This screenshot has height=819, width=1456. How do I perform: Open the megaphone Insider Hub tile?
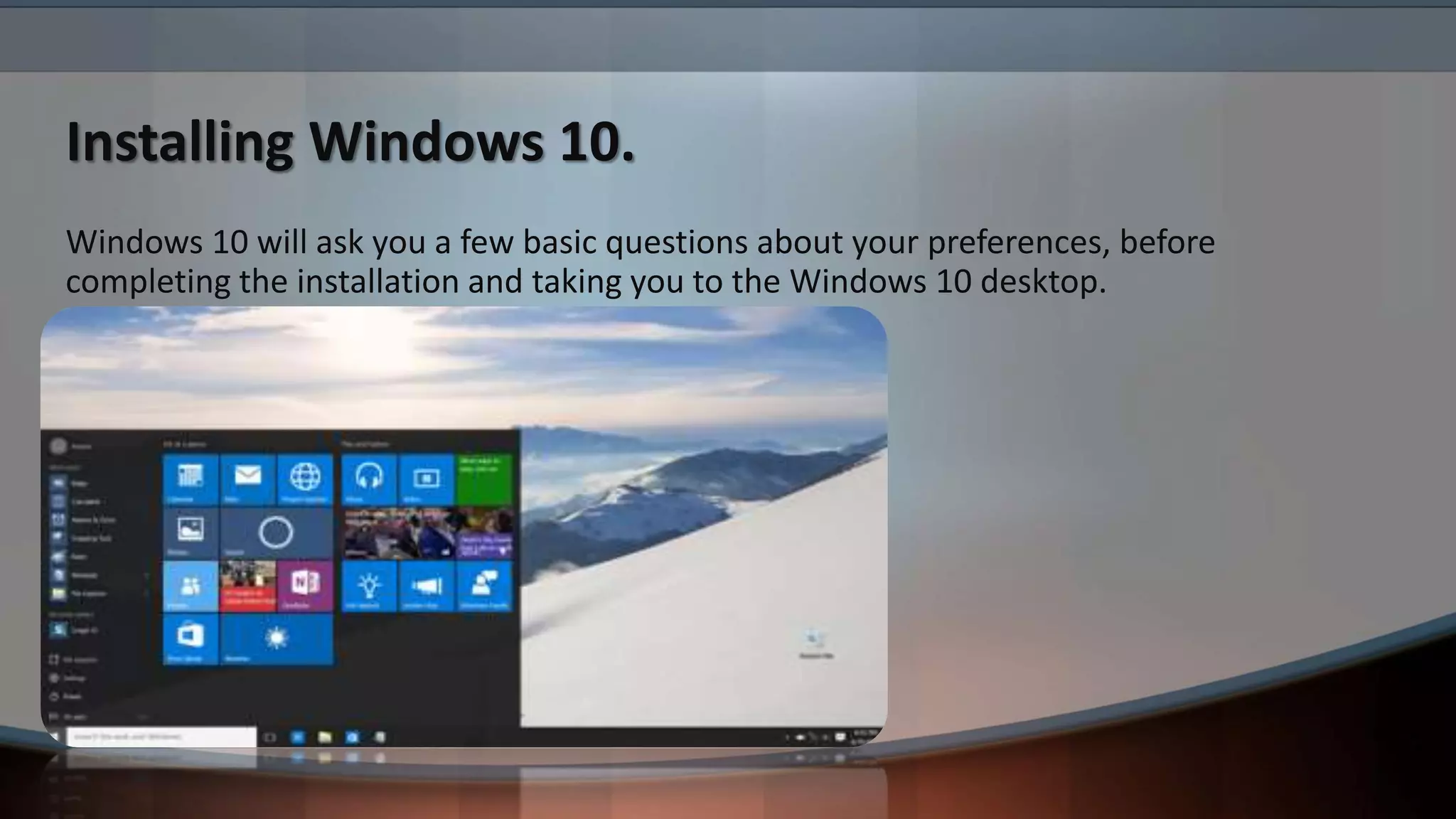(x=427, y=586)
